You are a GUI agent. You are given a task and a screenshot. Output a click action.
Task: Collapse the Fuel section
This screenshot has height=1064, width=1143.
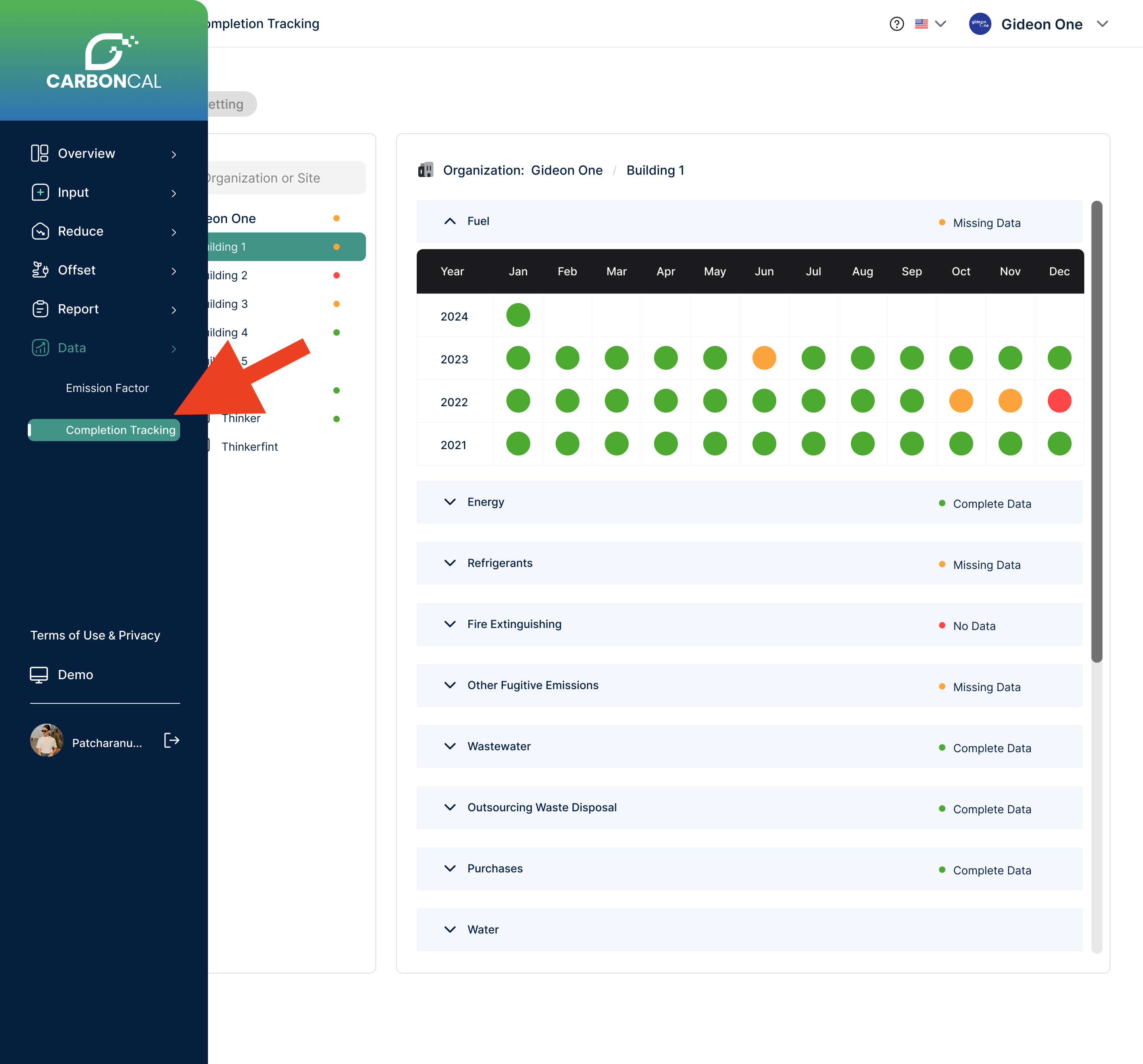[450, 221]
